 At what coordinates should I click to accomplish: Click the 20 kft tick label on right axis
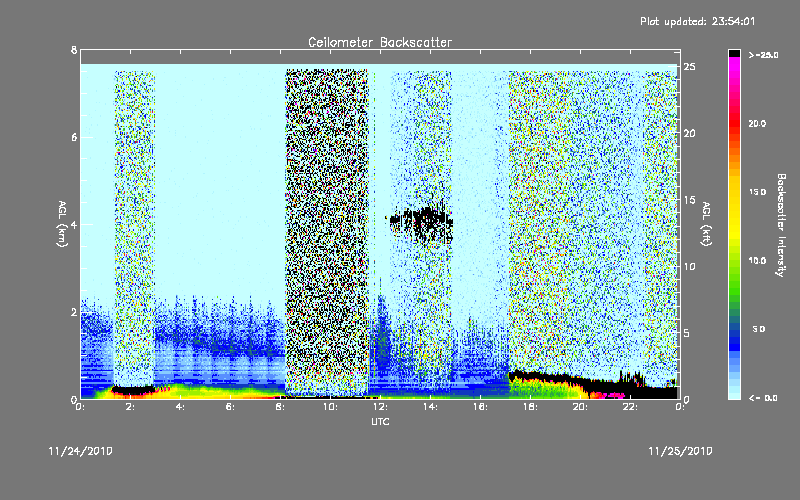pos(689,133)
